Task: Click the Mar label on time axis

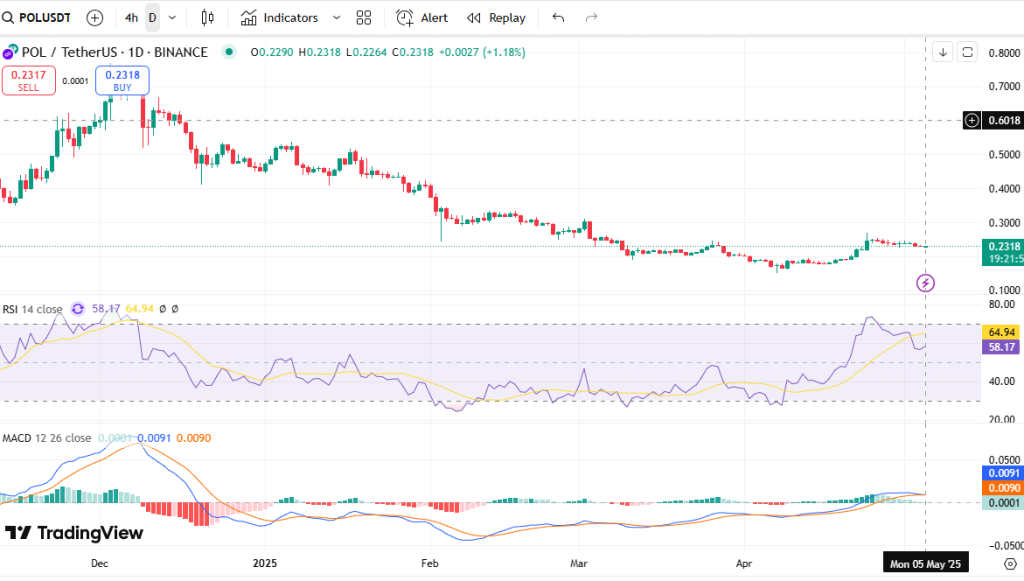Action: point(579,563)
